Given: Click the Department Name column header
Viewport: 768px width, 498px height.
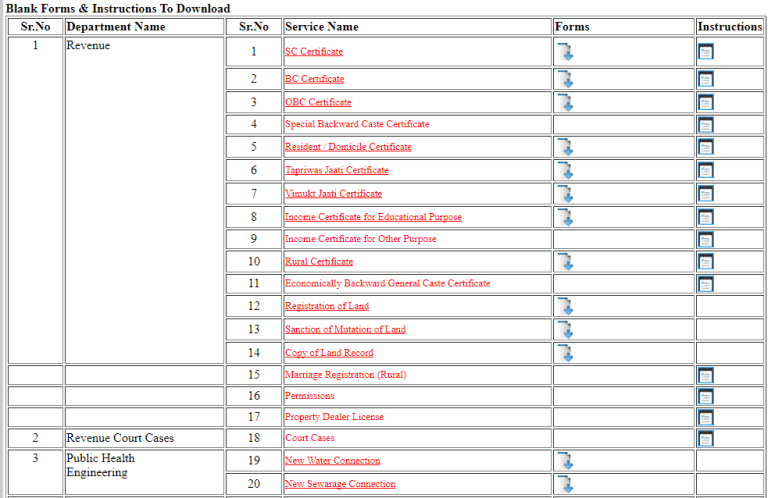Looking at the screenshot, I should coord(144,27).
